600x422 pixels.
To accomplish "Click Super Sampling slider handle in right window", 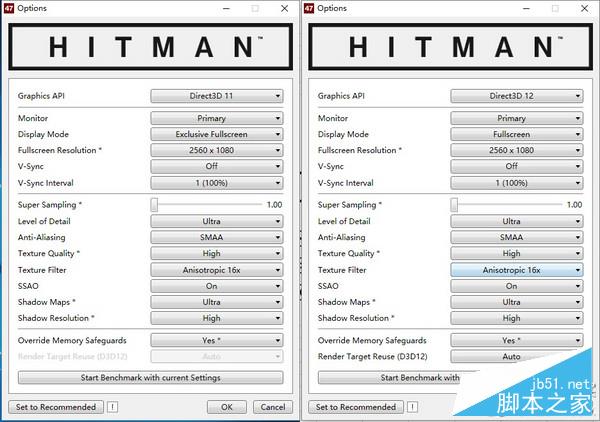I will pyautogui.click(x=454, y=205).
